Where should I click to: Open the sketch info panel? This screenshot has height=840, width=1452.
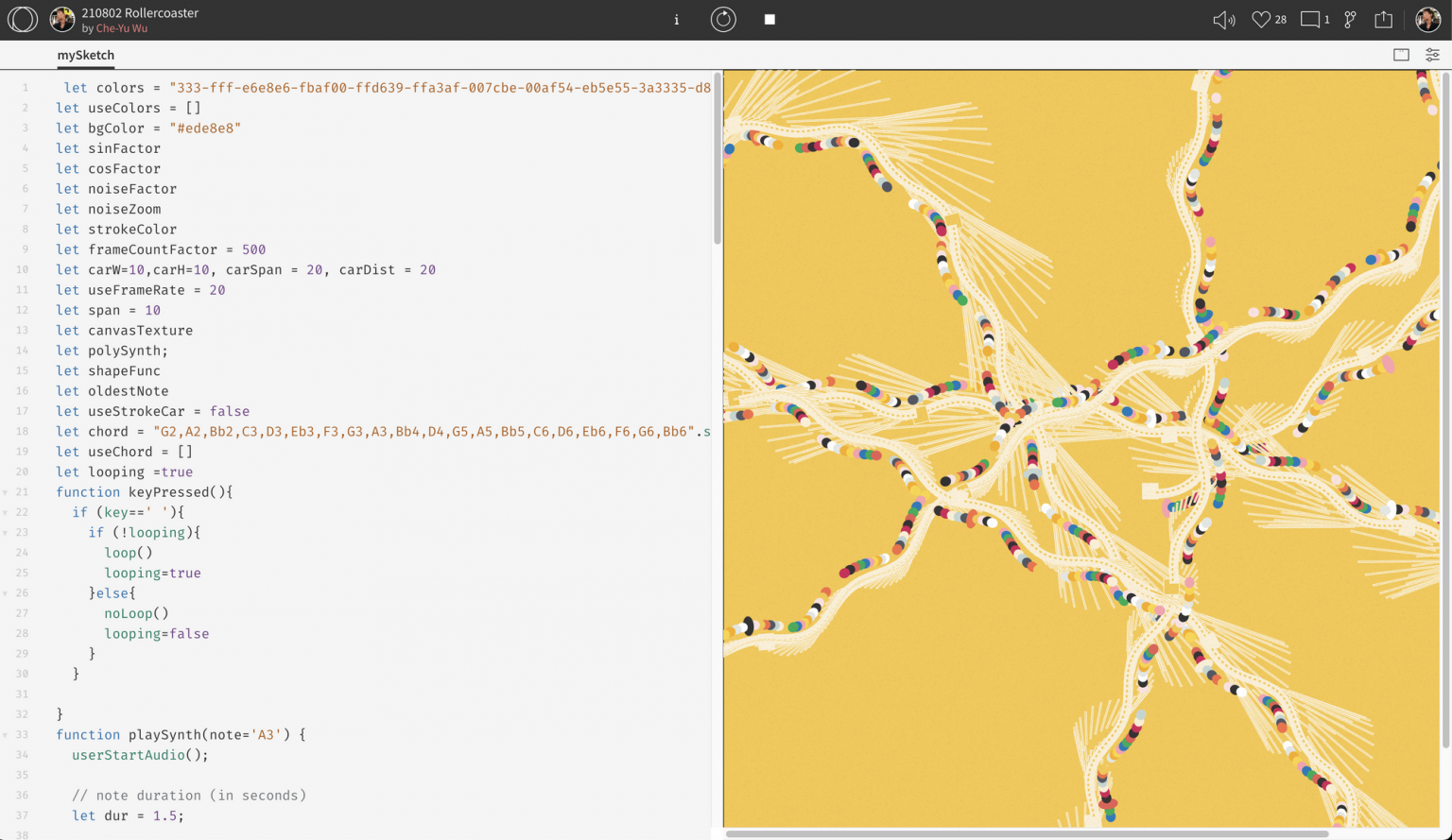[676, 20]
